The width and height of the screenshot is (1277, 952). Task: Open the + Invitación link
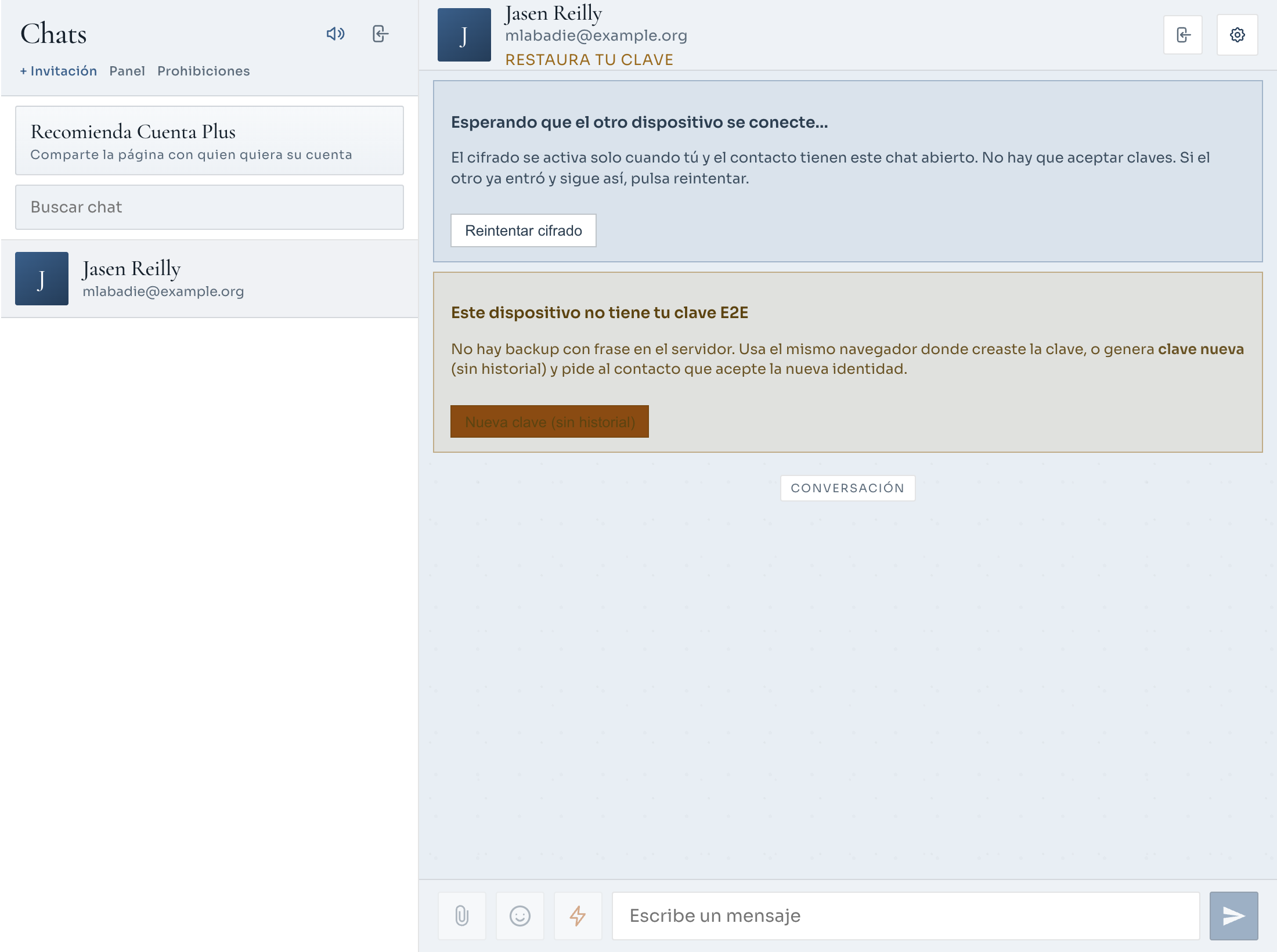click(58, 71)
